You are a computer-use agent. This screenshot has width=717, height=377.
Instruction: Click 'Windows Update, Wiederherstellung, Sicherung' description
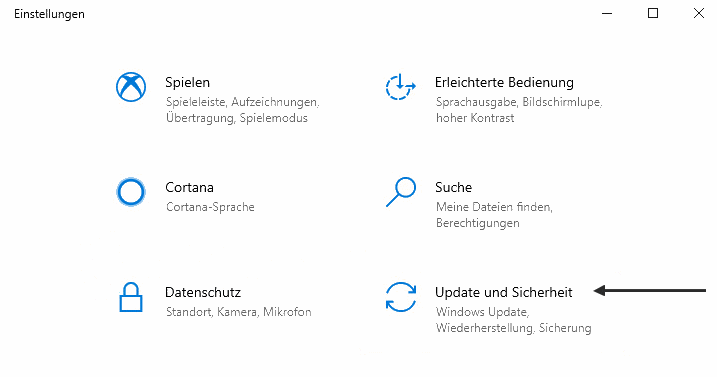(514, 320)
